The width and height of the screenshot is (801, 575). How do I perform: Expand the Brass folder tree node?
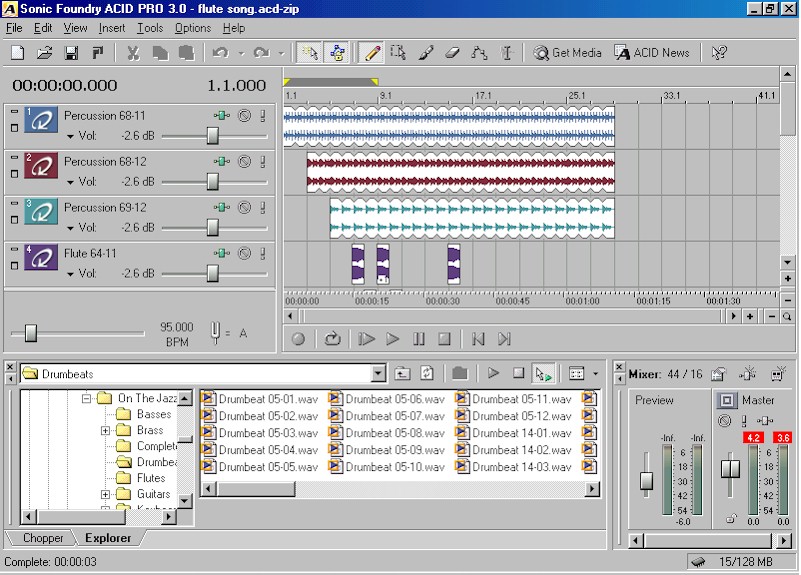click(105, 430)
